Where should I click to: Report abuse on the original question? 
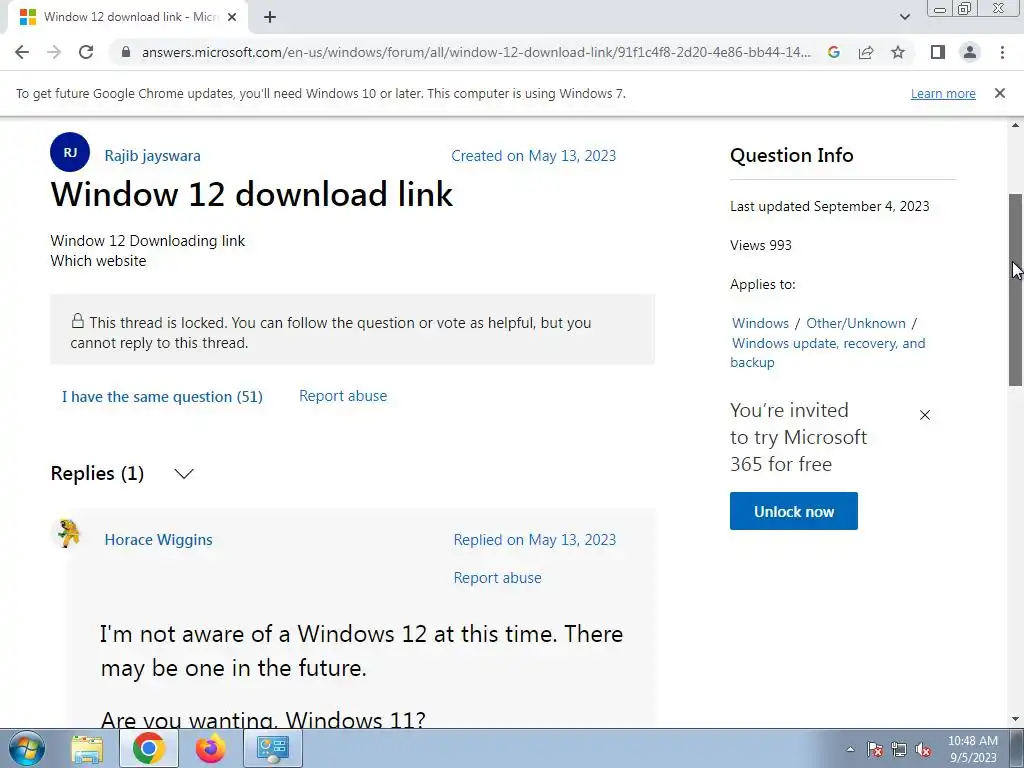point(343,396)
